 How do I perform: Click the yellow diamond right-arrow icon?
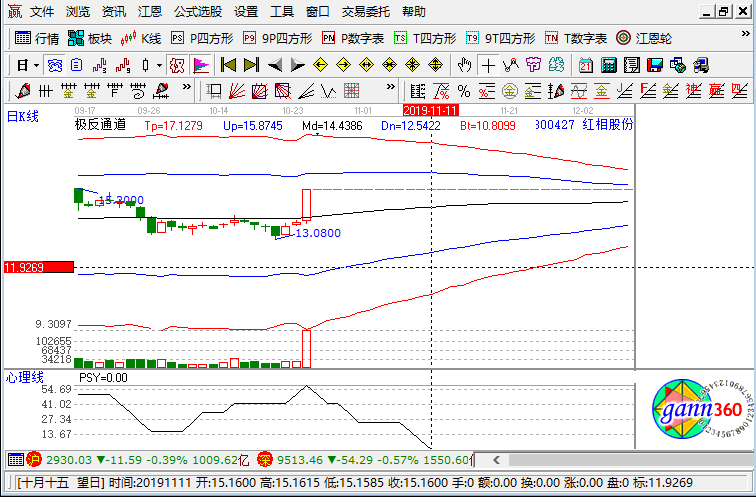pyautogui.click(x=343, y=65)
